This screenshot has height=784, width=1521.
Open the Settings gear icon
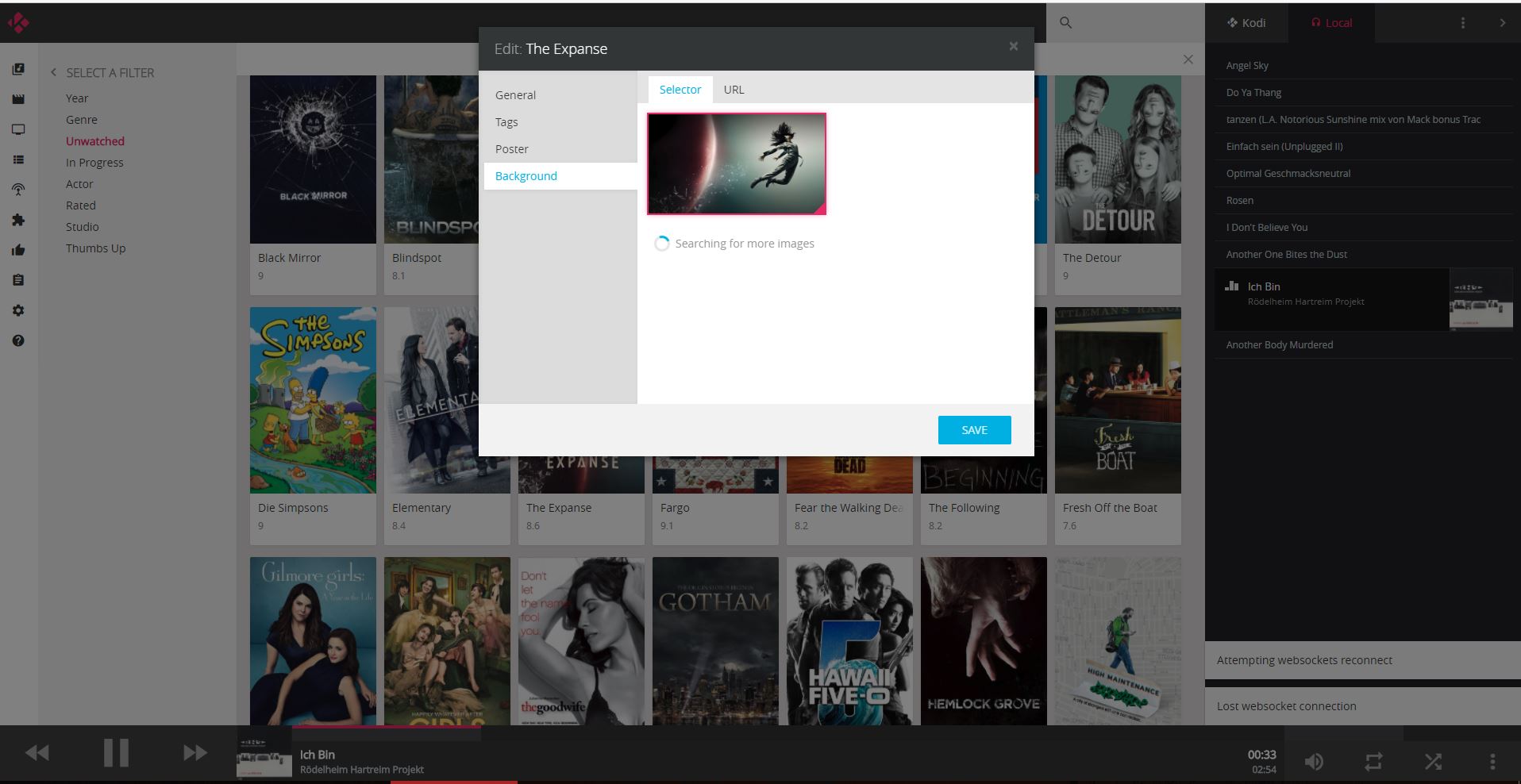pos(18,310)
